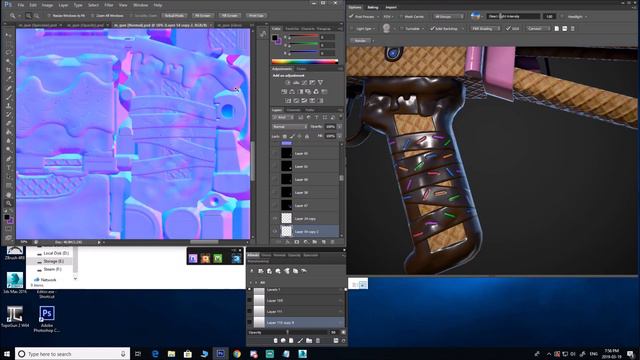Select the Eraser tool
Image resolution: width=640 pixels, height=360 pixels.
pos(9,124)
